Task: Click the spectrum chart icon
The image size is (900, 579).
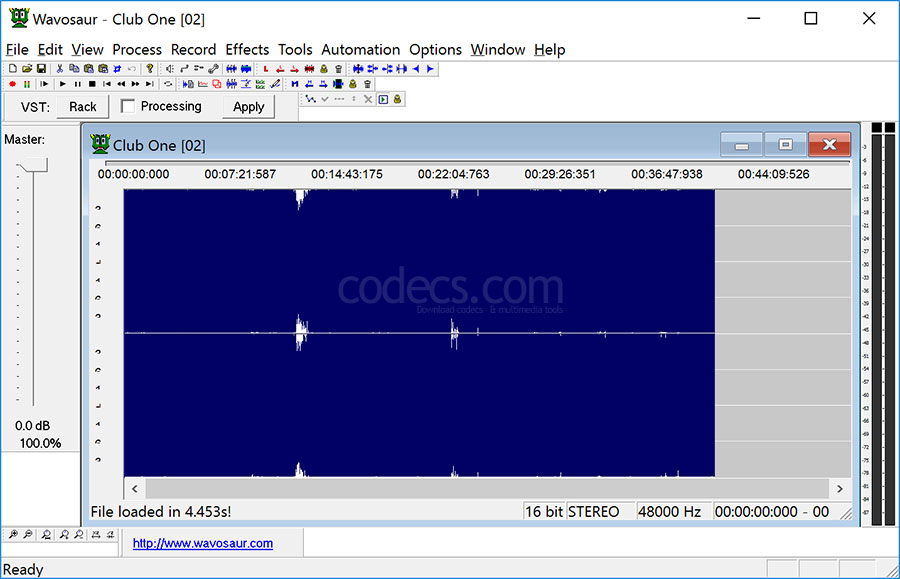Action: pyautogui.click(x=203, y=84)
